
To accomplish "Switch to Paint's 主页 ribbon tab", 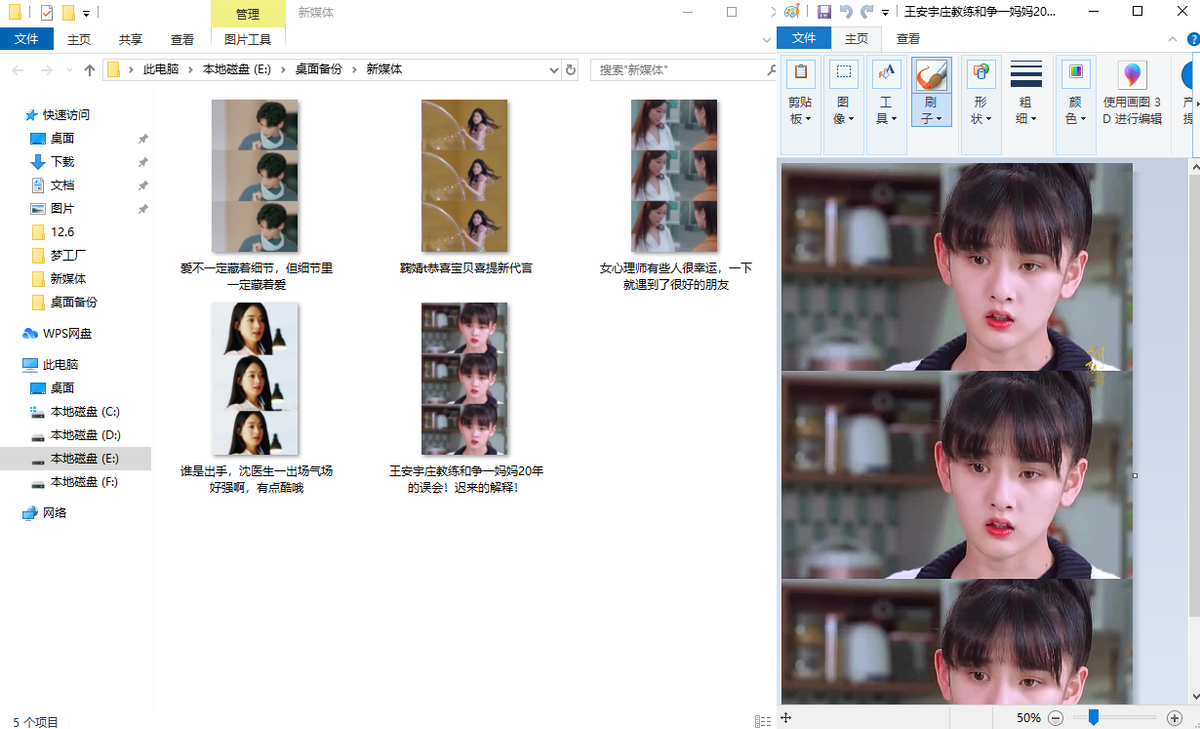I will tap(857, 39).
